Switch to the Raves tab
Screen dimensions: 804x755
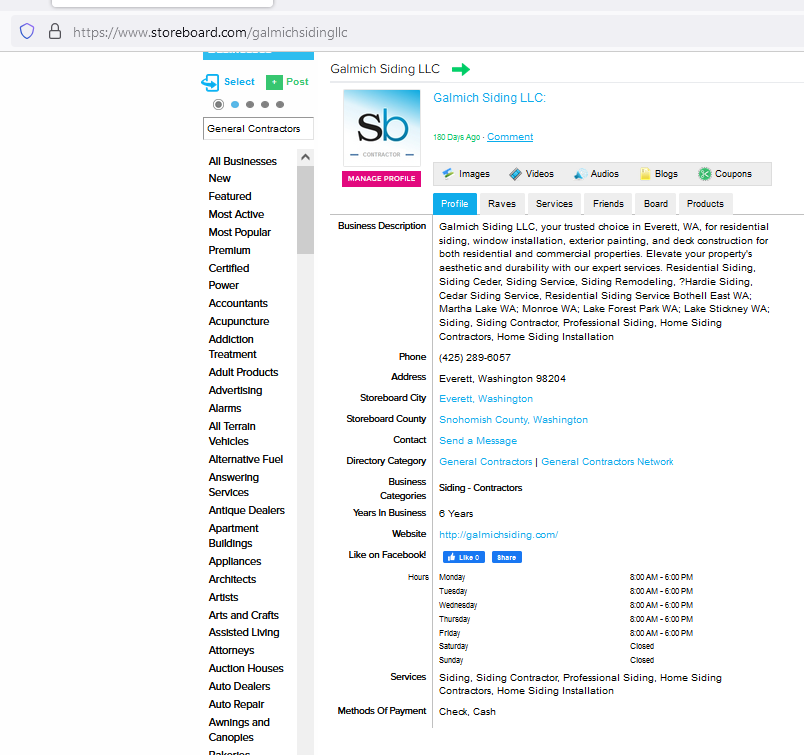click(502, 204)
